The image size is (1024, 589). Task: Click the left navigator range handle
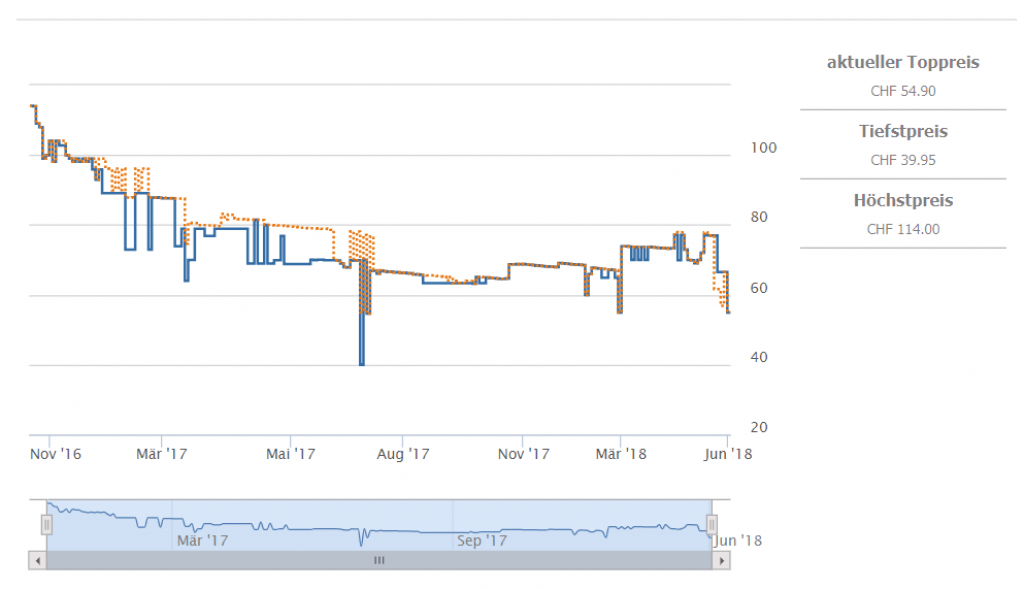(46, 524)
